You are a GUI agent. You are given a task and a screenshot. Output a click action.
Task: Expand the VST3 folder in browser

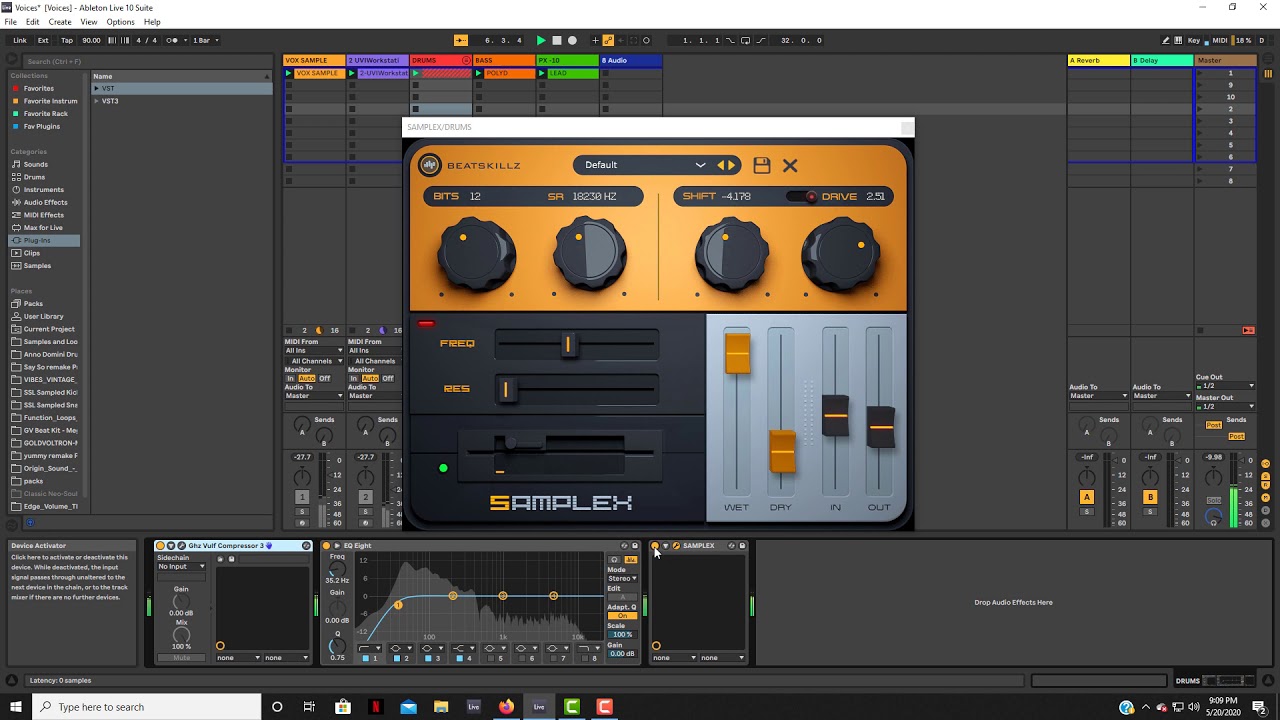[x=97, y=101]
